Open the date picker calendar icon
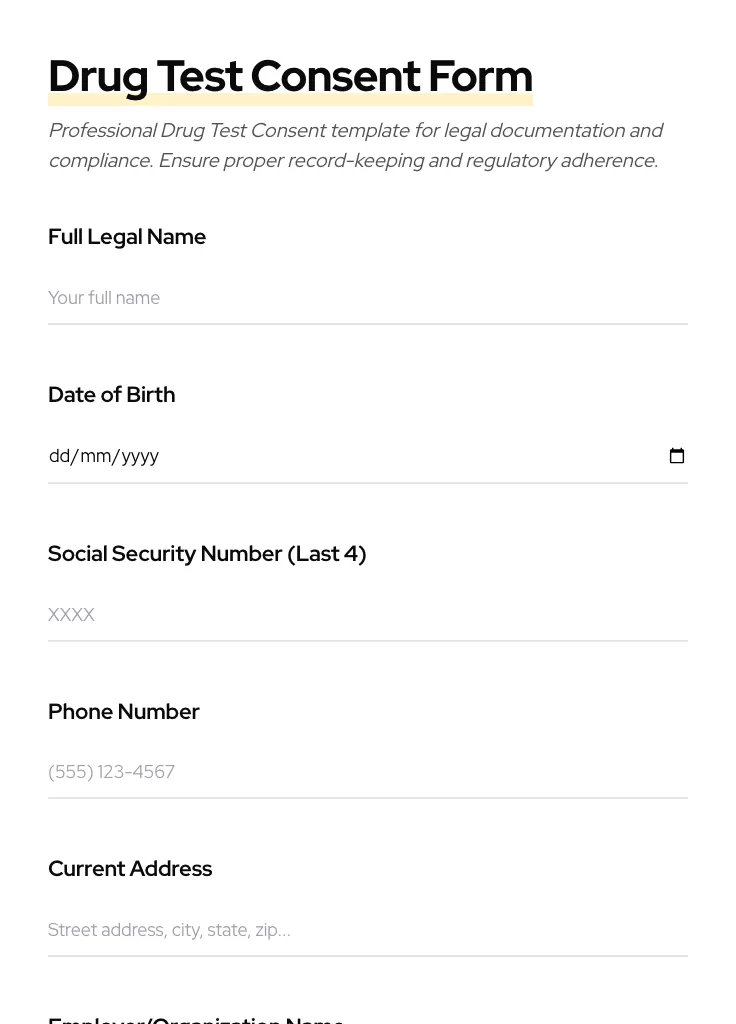This screenshot has width=736, height=1024. click(x=677, y=456)
